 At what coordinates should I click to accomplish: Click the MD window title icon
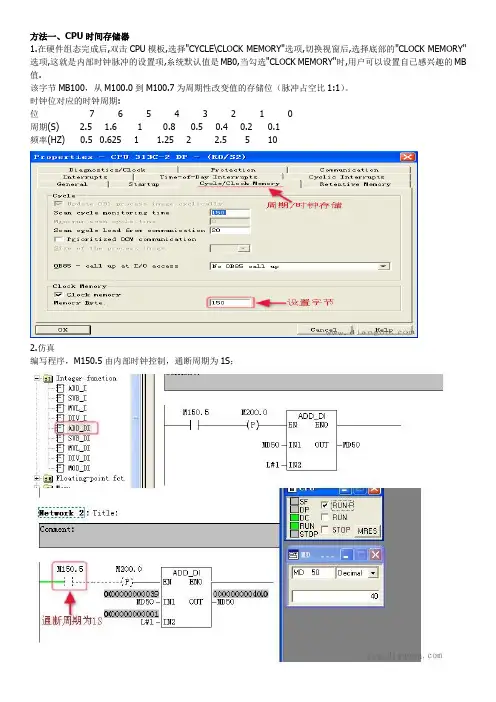pos(294,555)
